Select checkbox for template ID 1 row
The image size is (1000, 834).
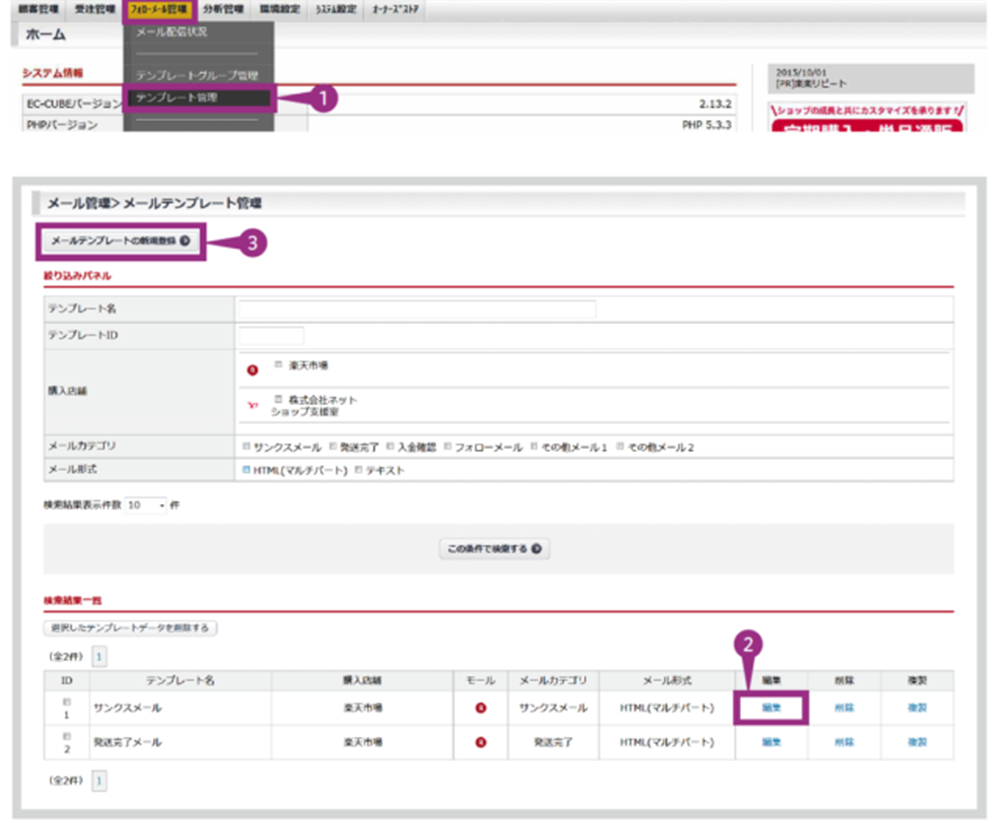point(67,702)
